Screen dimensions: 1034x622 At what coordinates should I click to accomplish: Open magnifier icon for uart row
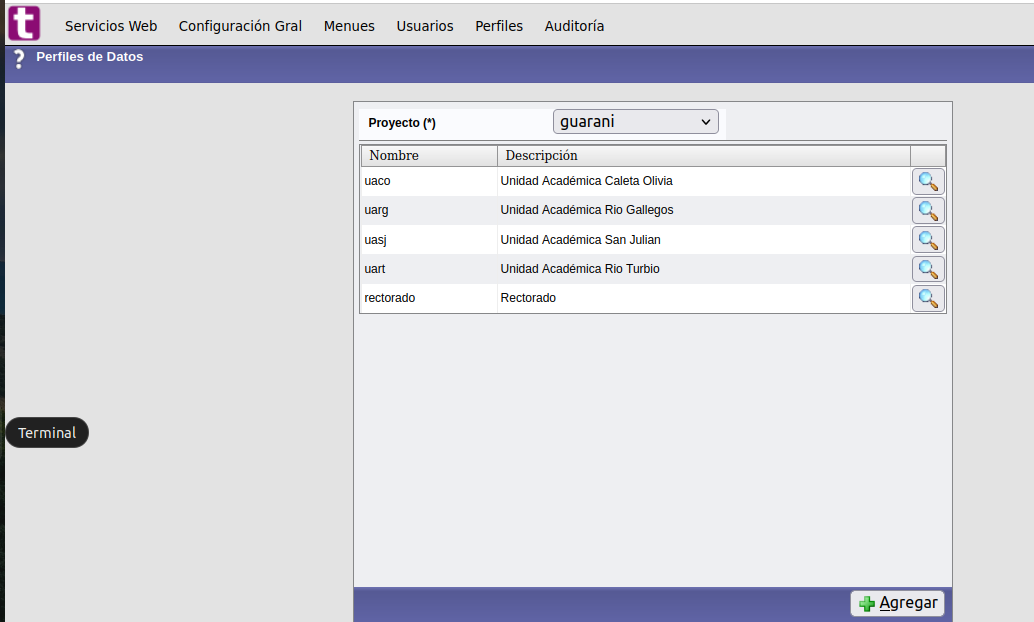[928, 269]
